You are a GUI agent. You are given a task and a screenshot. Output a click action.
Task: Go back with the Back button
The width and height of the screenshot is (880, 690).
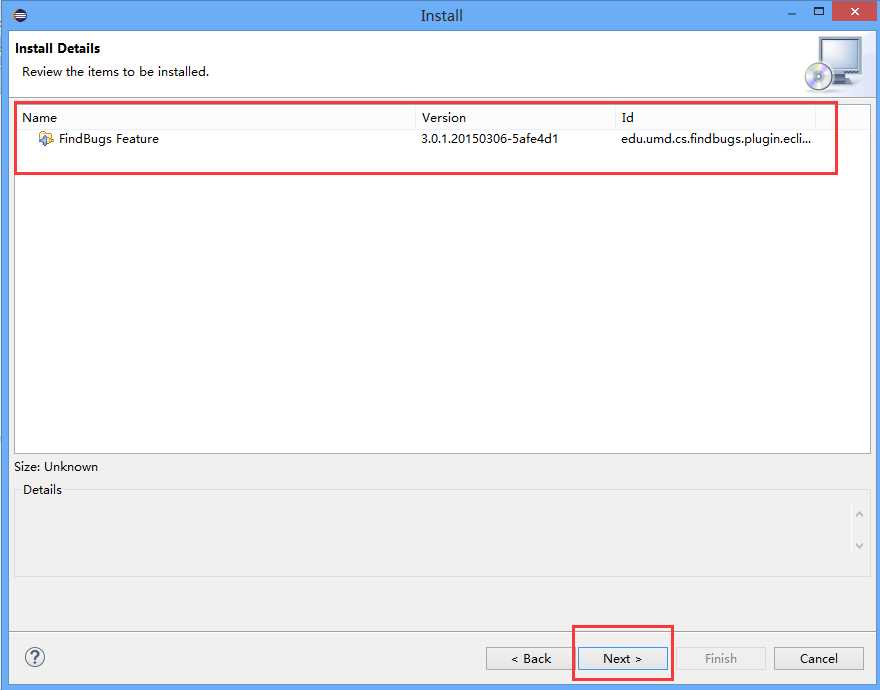tap(530, 659)
